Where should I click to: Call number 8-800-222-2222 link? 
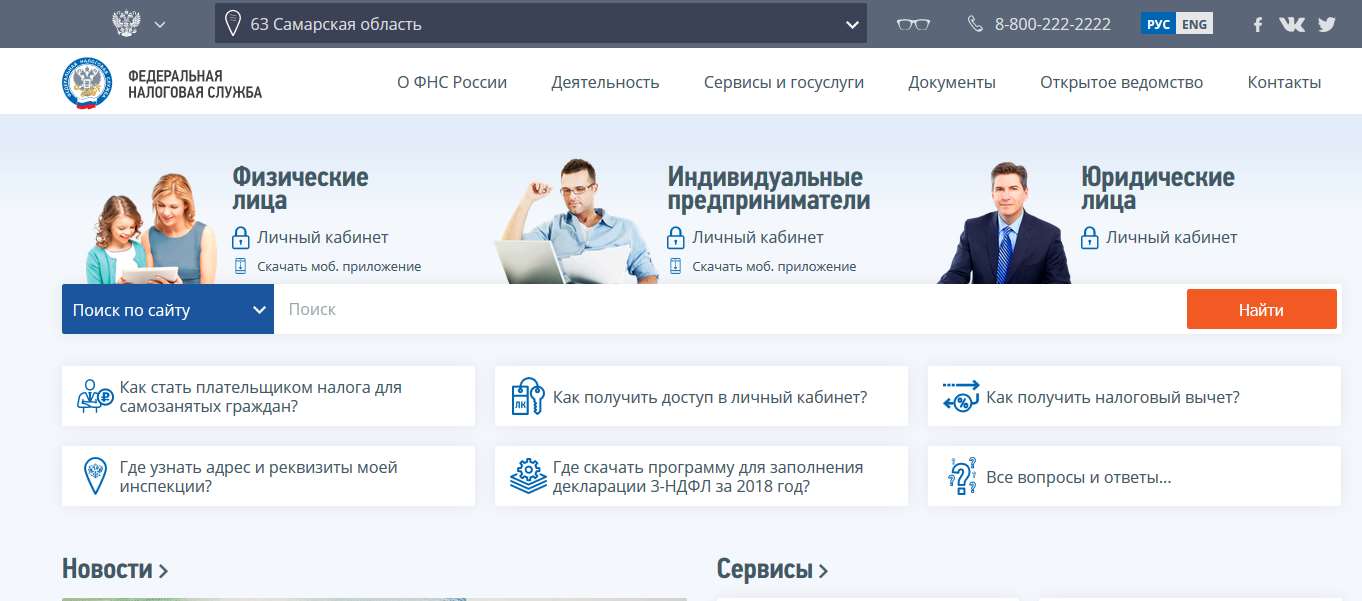click(x=1052, y=24)
